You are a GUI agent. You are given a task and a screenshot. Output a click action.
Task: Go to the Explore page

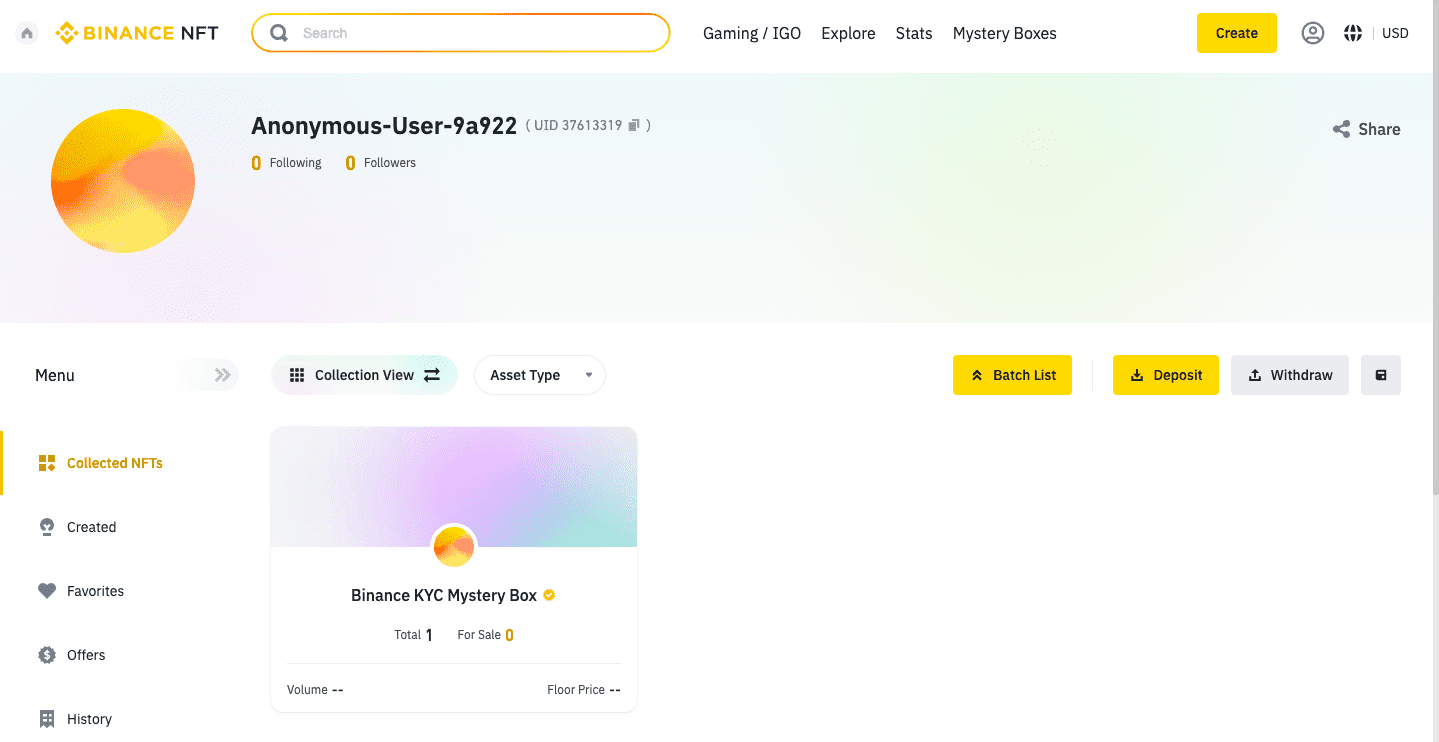pyautogui.click(x=848, y=33)
